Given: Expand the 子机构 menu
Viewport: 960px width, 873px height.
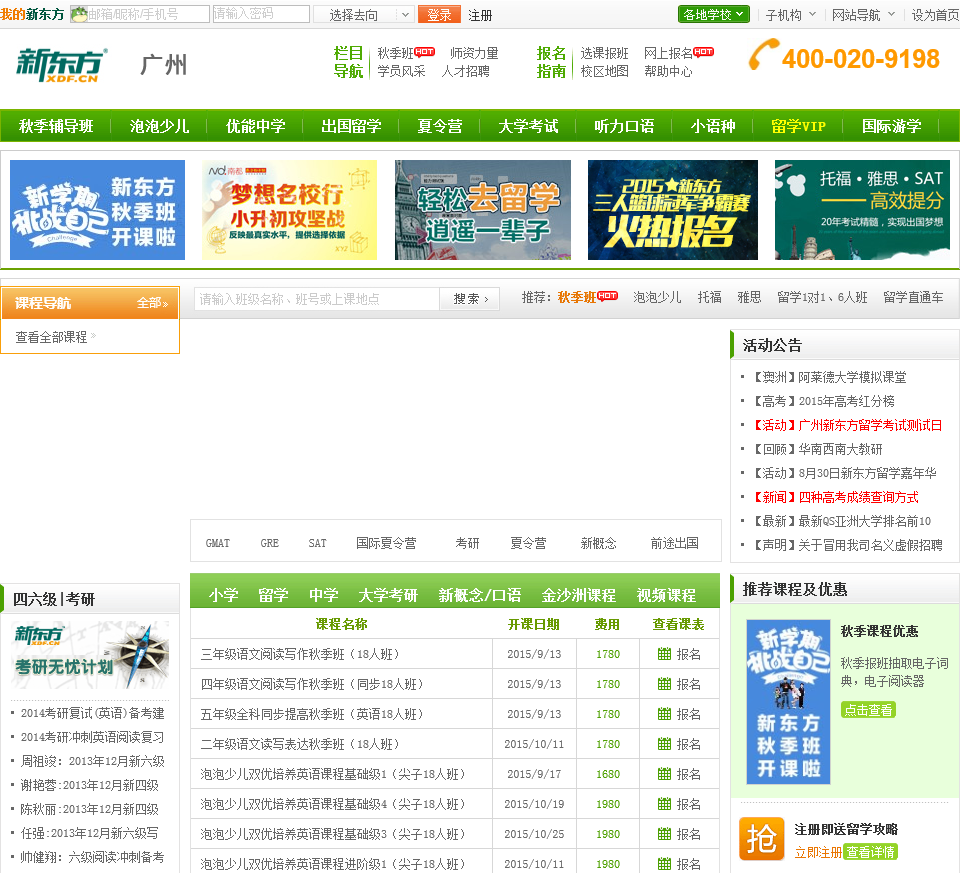Looking at the screenshot, I should (x=790, y=15).
